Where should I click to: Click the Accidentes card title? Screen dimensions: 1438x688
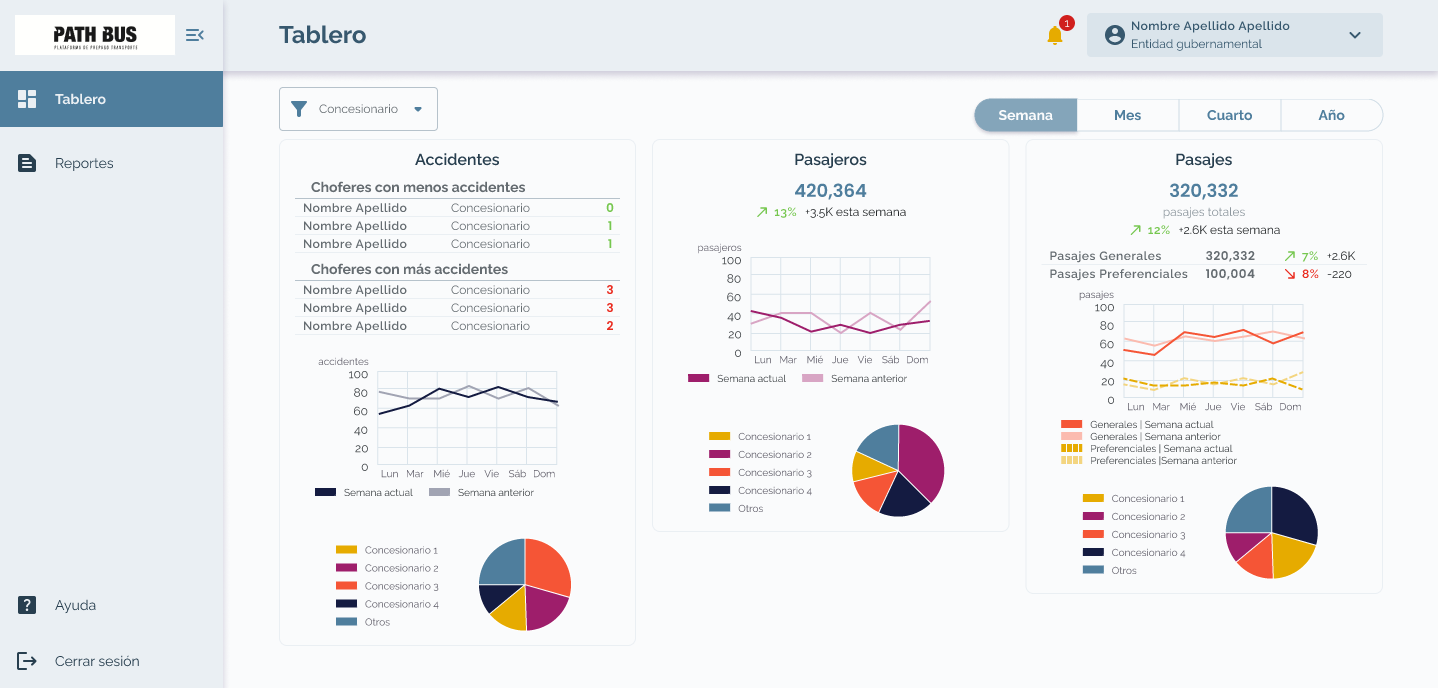click(457, 160)
